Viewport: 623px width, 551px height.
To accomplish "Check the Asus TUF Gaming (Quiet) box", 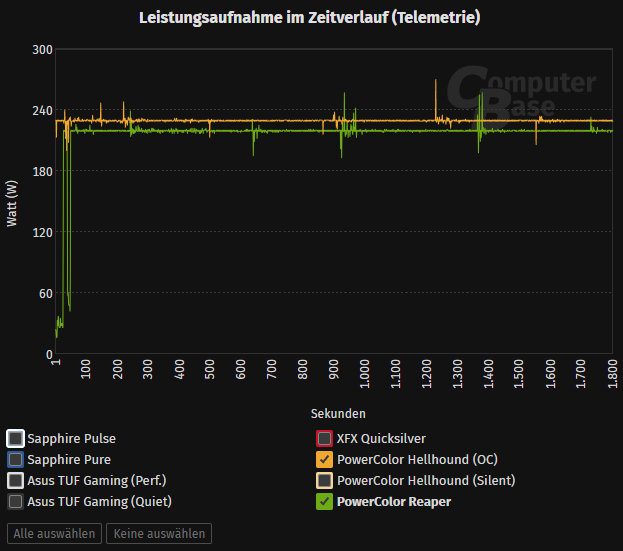I will [15, 502].
